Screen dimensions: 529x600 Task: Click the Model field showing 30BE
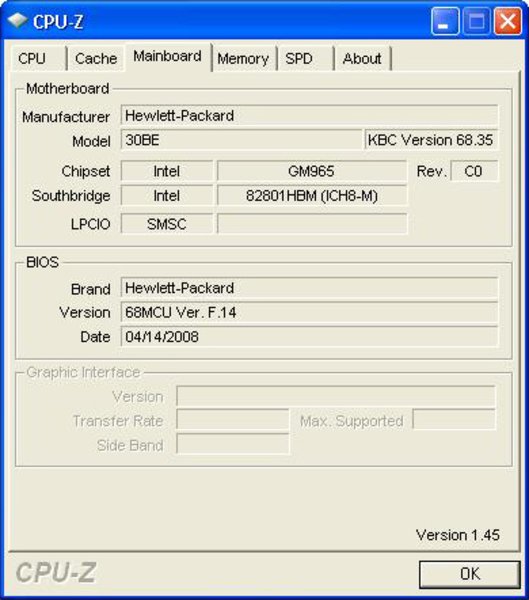point(241,140)
